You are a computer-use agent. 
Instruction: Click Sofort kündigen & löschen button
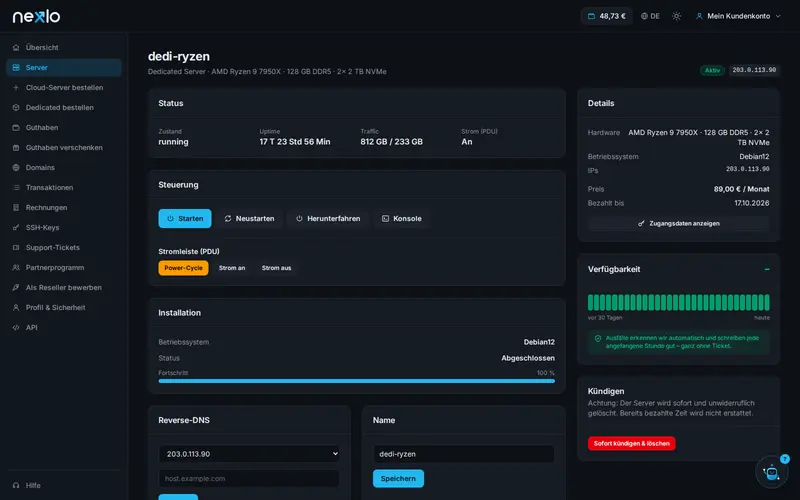[632, 443]
